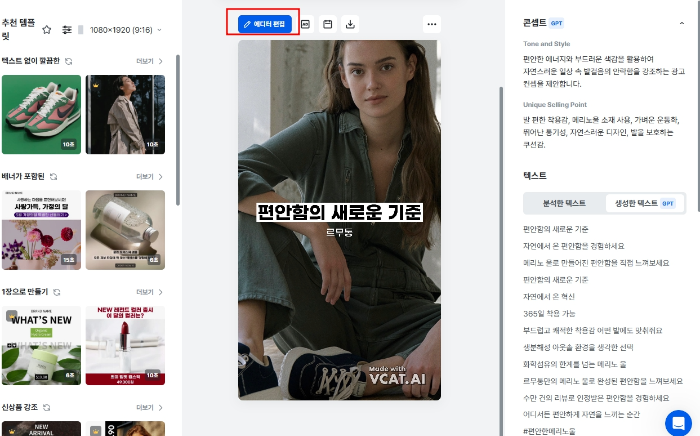Click 더보기 for 텍스트 없이 깔끔한
Viewport: 700px width, 436px height.
150,61
